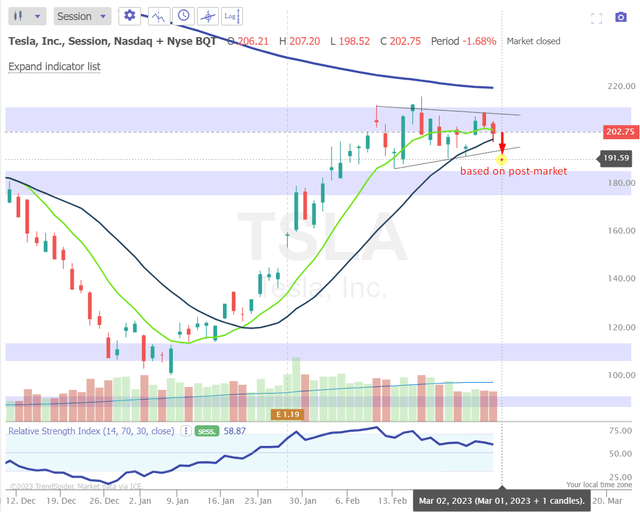Click the 30. Jan date axis label

(303, 501)
